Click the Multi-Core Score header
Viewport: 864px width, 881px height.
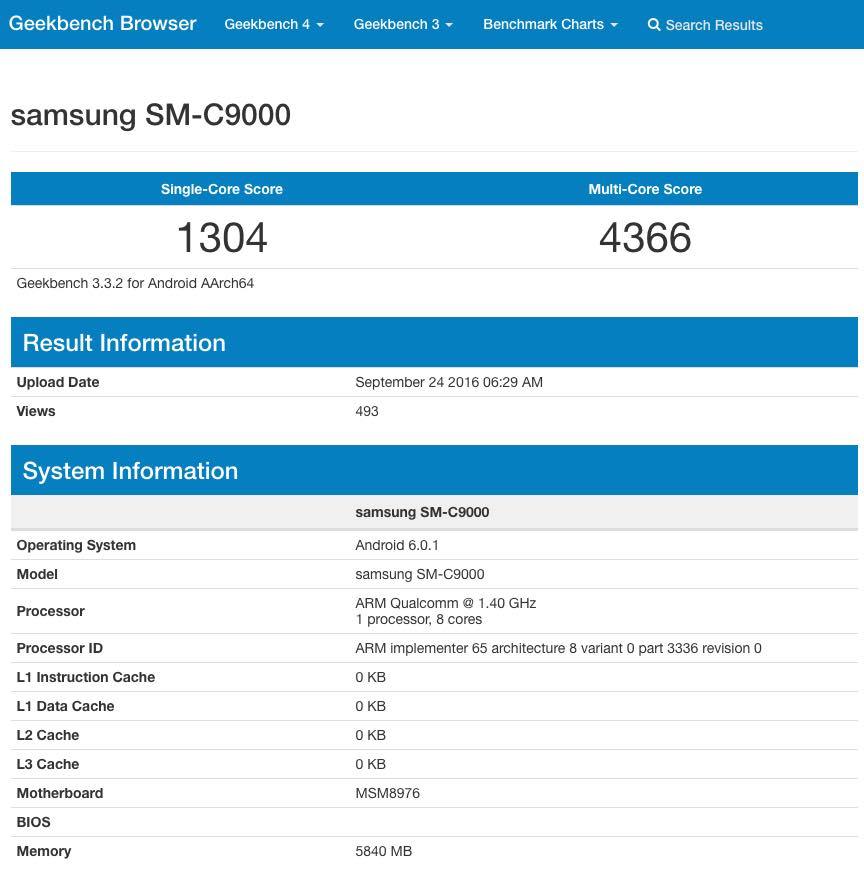[645, 189]
